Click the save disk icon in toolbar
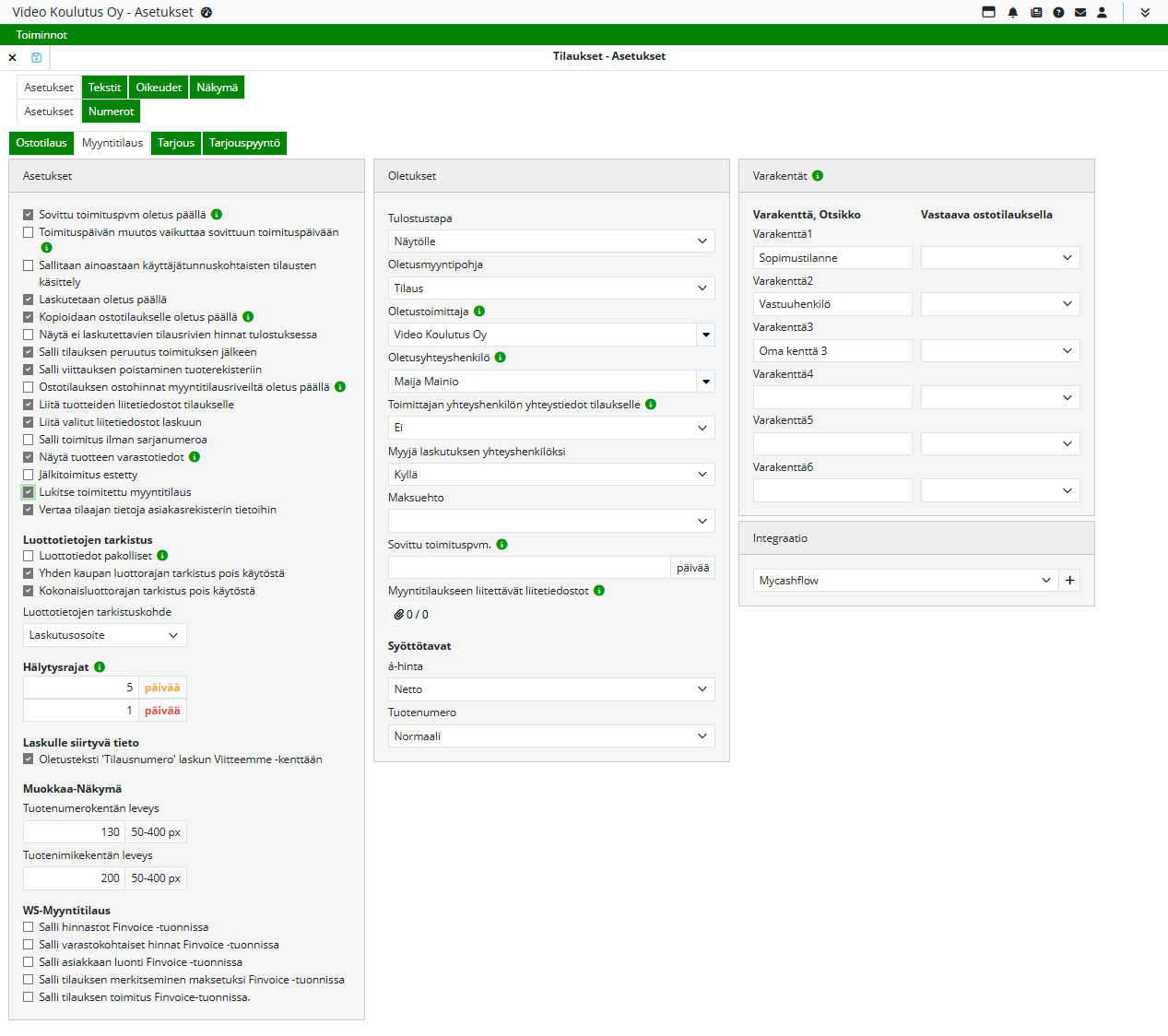 [x=37, y=57]
